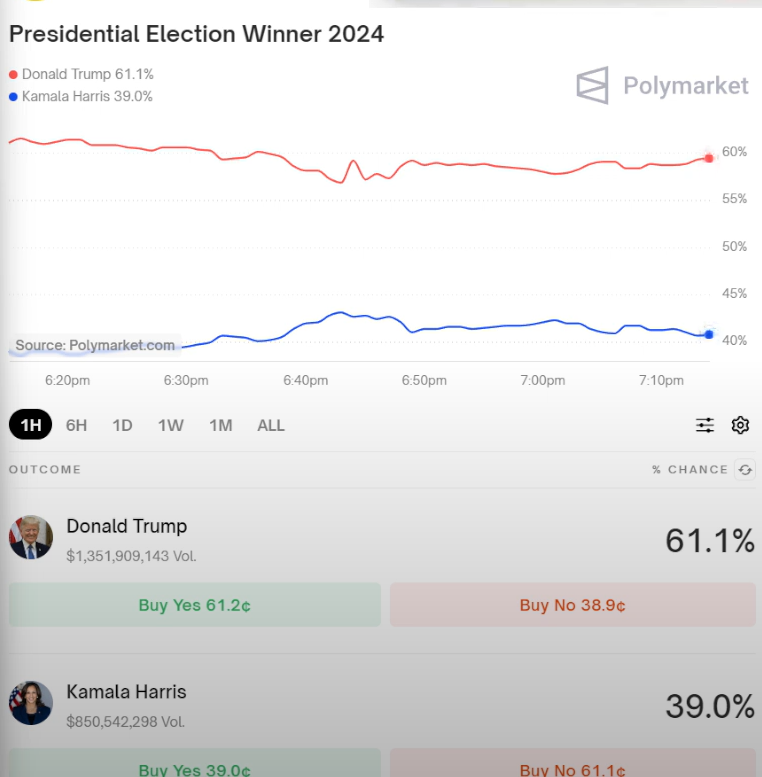Image resolution: width=762 pixels, height=777 pixels.
Task: Switch chart to 1W range
Action: (x=170, y=425)
